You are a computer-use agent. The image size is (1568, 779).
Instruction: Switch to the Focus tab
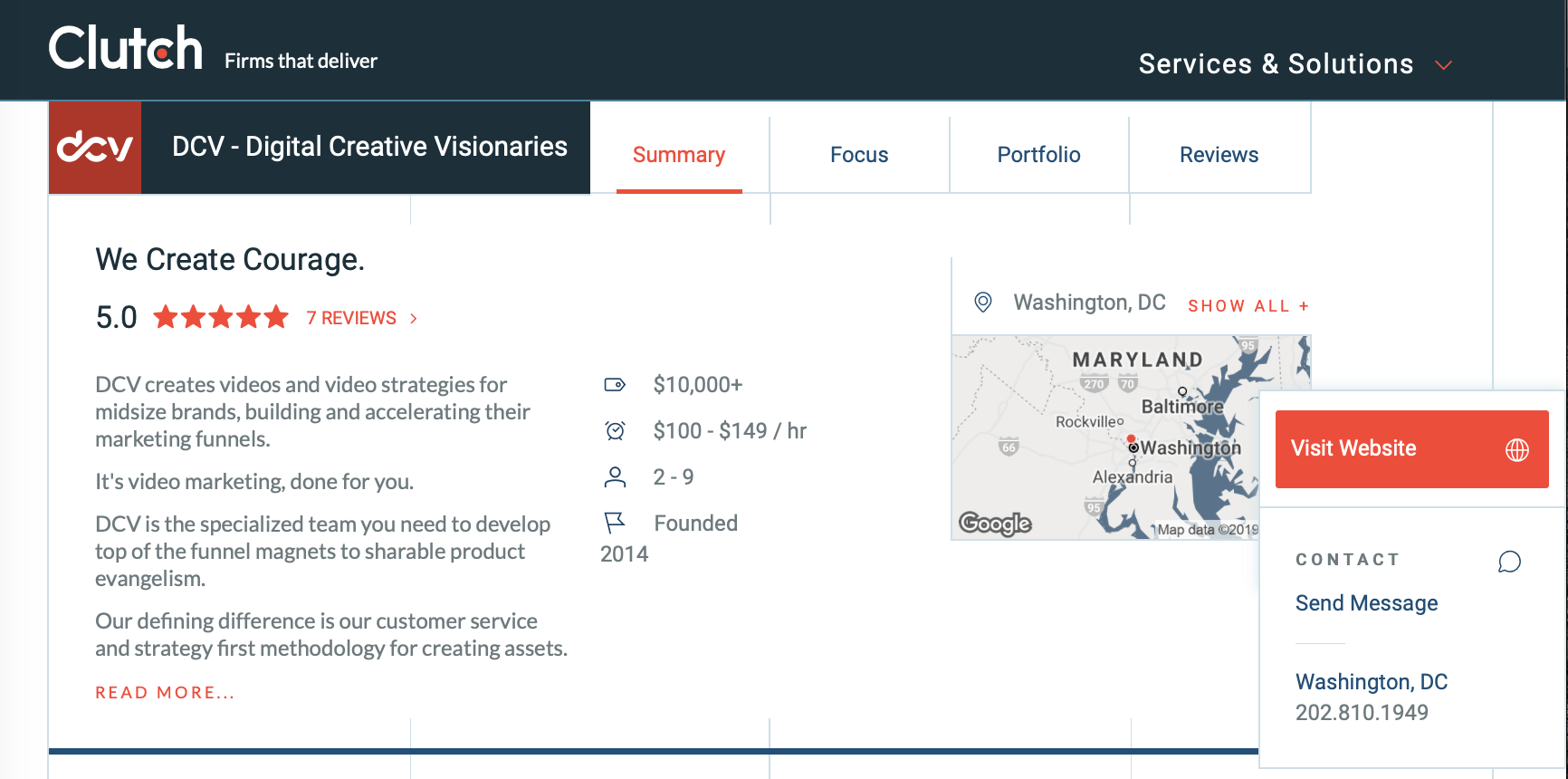coord(859,155)
